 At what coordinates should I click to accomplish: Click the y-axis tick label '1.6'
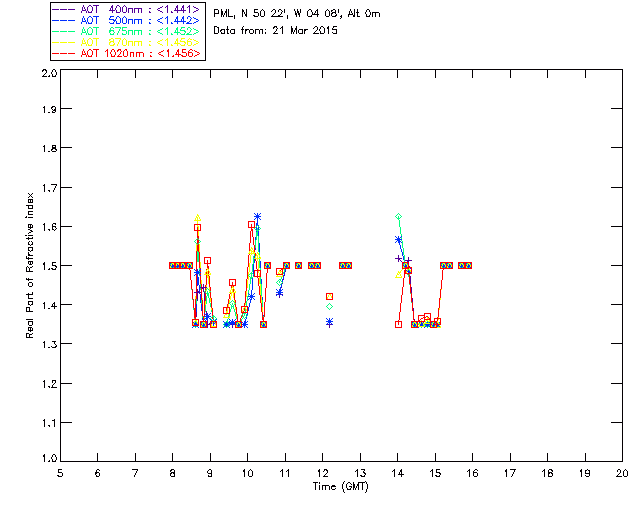pos(49,227)
